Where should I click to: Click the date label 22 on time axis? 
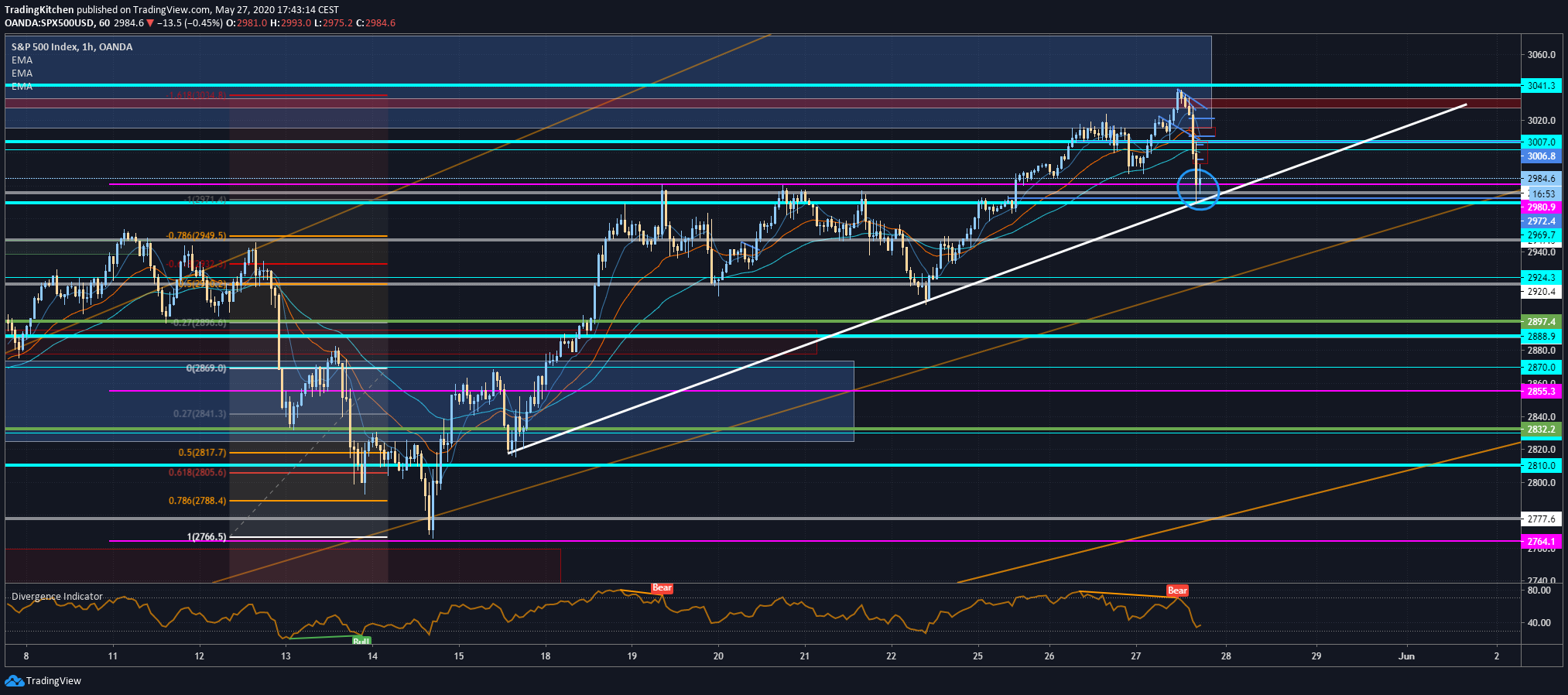click(891, 656)
